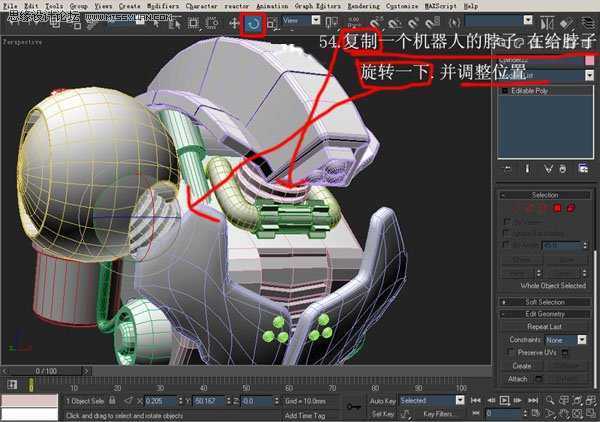600x422 pixels.
Task: Open the Named Selection Sets dropdown
Action: [x=499, y=20]
